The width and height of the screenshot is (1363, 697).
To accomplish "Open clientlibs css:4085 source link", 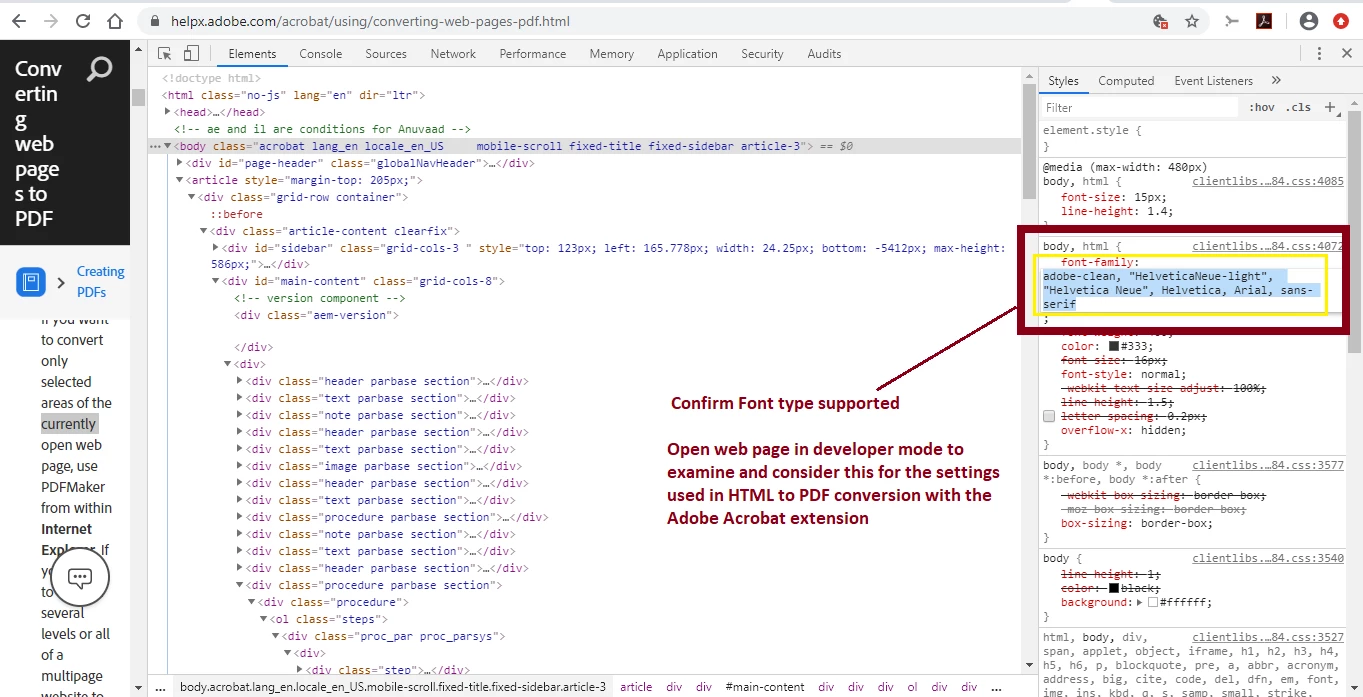I will [1267, 181].
